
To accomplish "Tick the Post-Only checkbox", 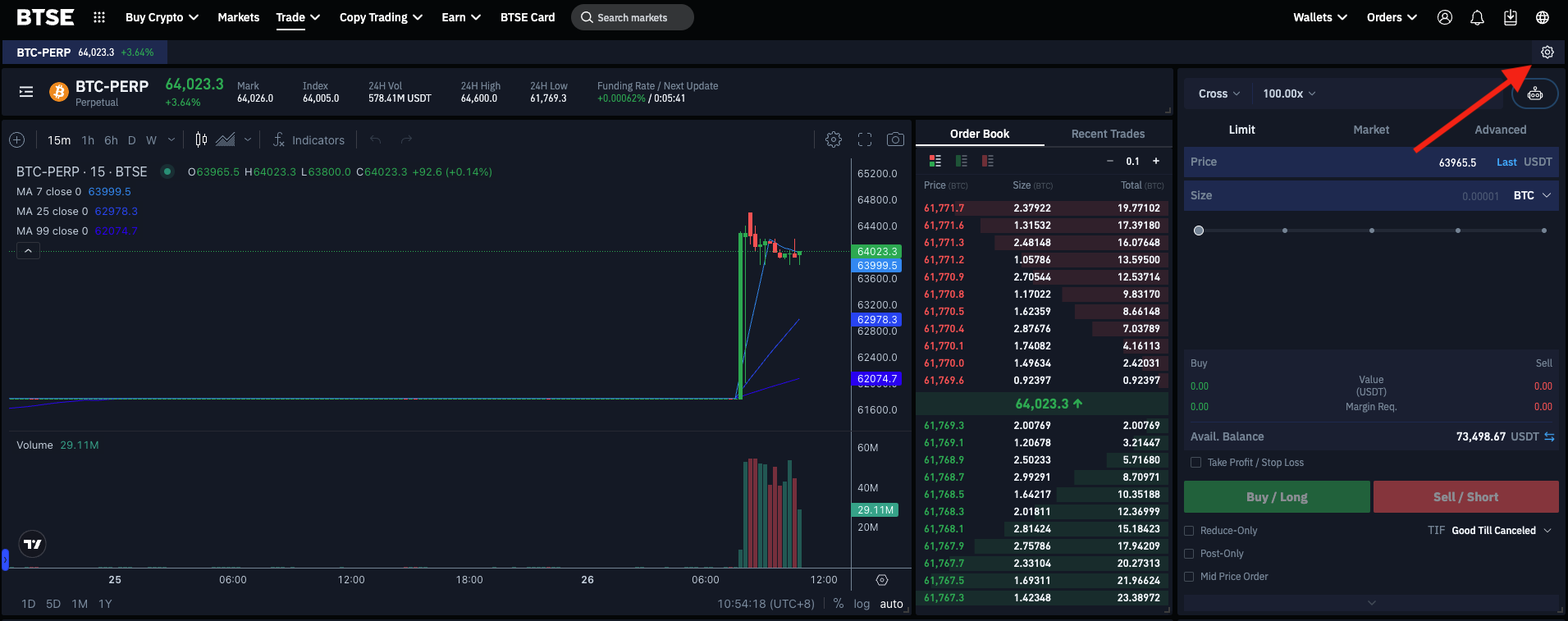I will click(x=1189, y=554).
